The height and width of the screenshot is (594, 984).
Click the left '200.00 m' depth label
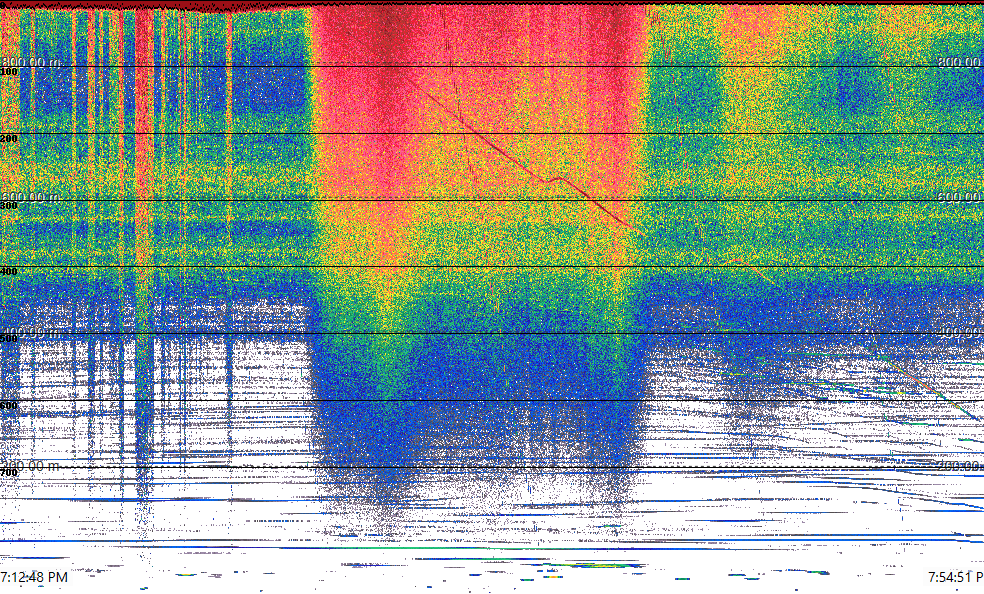pos(30,465)
